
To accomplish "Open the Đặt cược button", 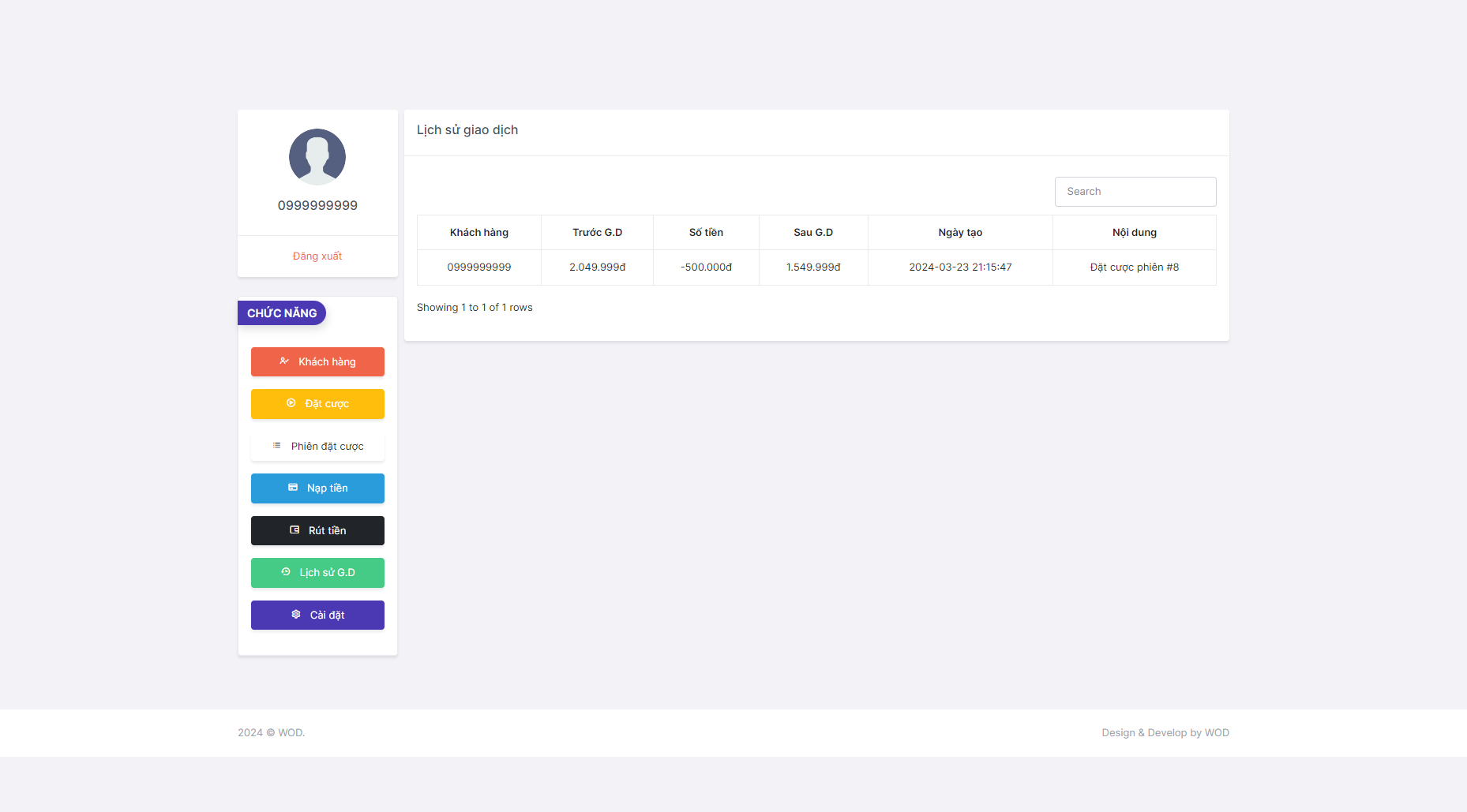I will coord(317,403).
